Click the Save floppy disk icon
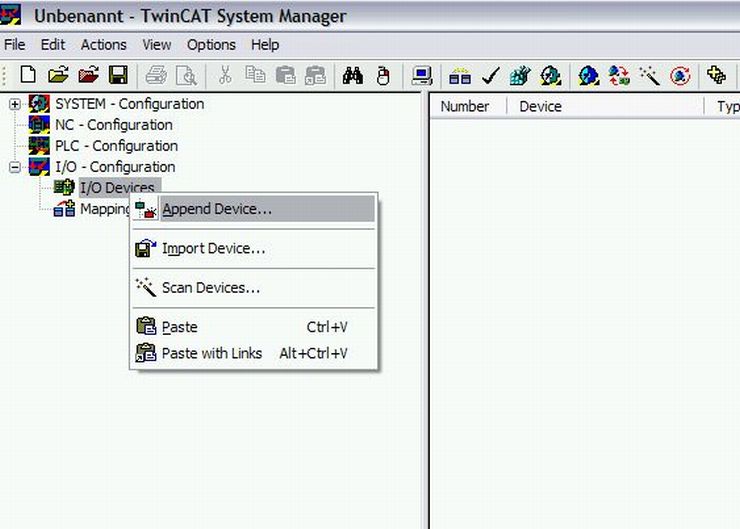 coord(118,75)
